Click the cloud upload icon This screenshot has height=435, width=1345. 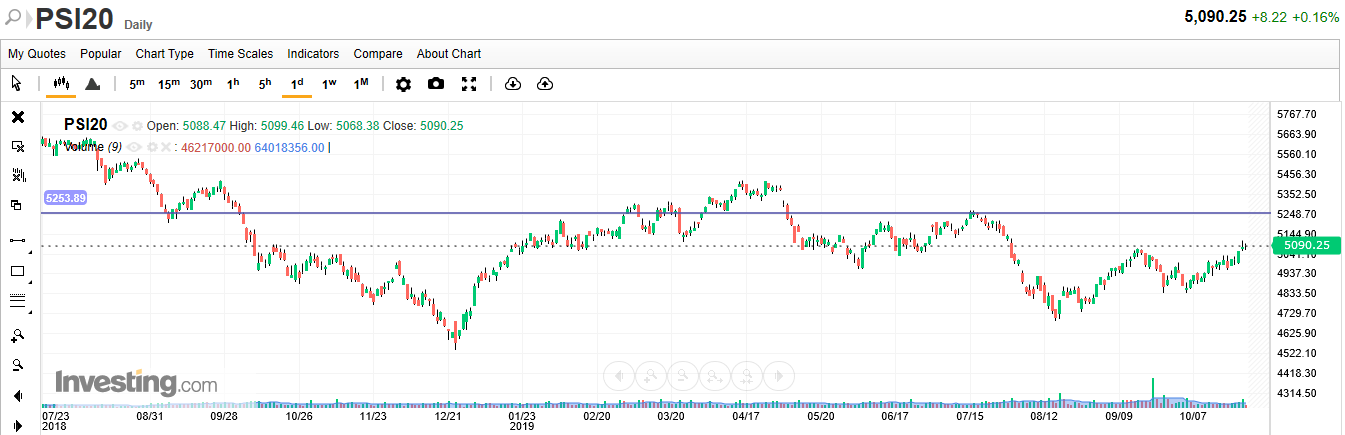point(545,84)
